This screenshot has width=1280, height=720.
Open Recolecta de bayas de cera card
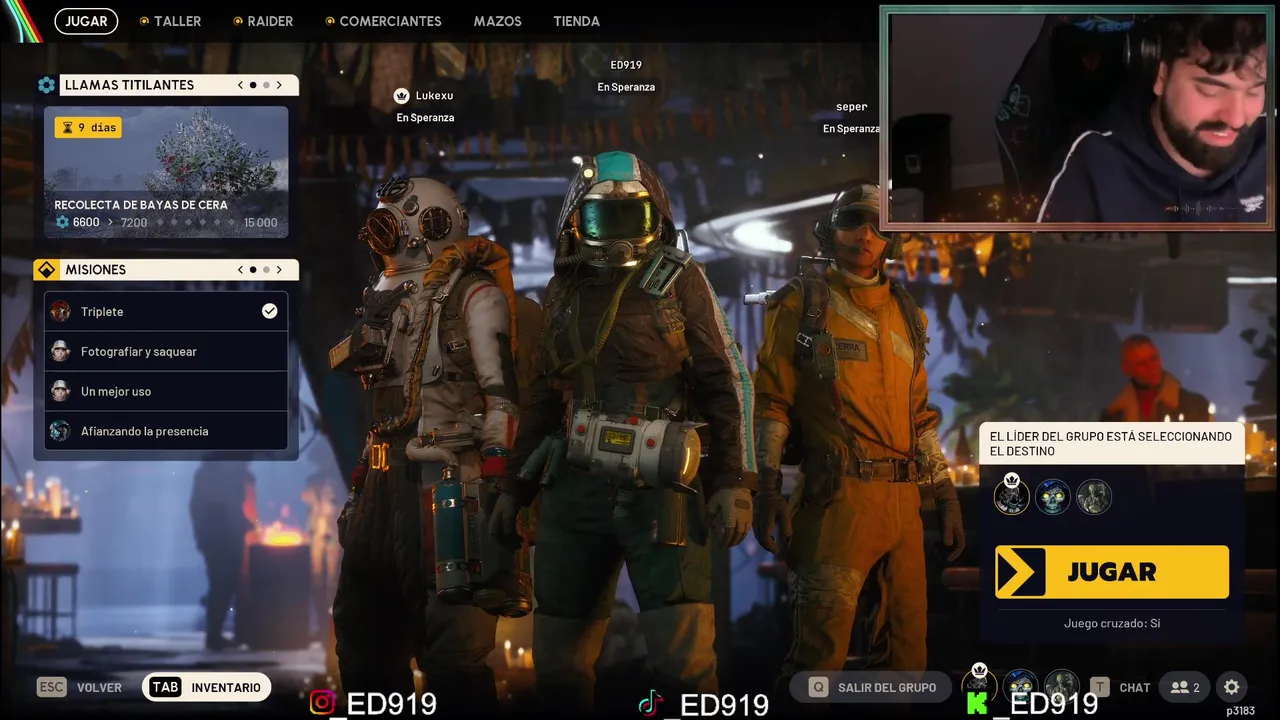[166, 172]
